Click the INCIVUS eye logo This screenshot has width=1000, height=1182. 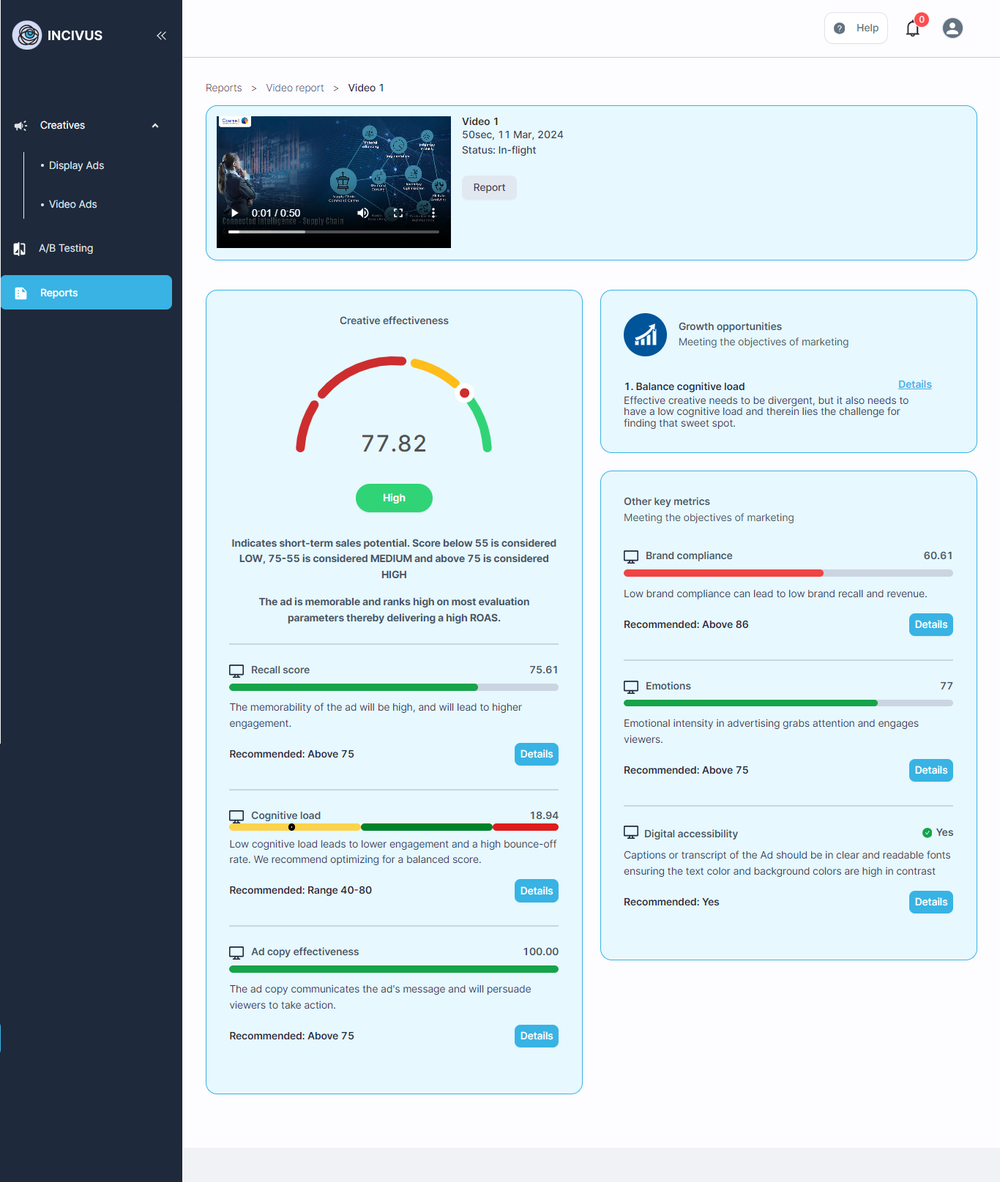pyautogui.click(x=26, y=35)
